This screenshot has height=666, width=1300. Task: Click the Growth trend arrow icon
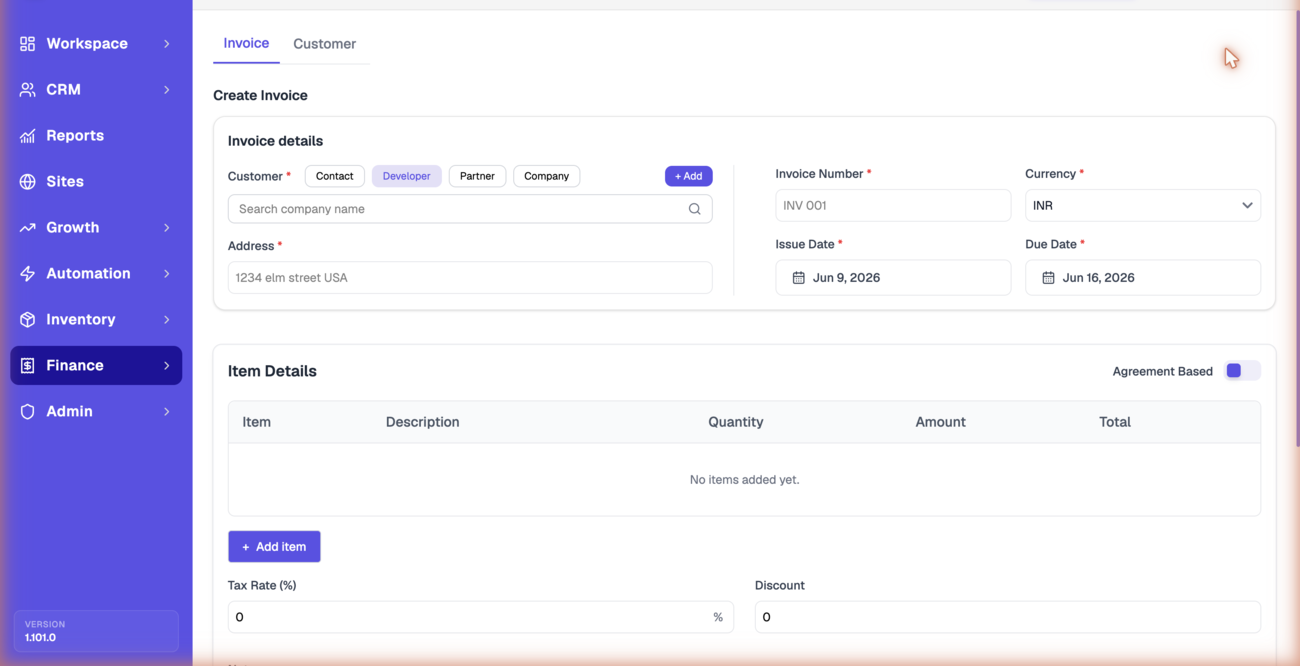coord(27,228)
